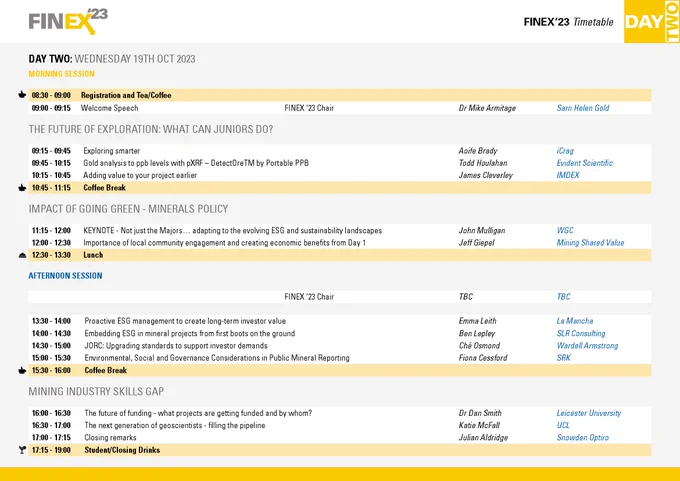Open the Leicester University link
The height and width of the screenshot is (481, 680).
pyautogui.click(x=589, y=413)
